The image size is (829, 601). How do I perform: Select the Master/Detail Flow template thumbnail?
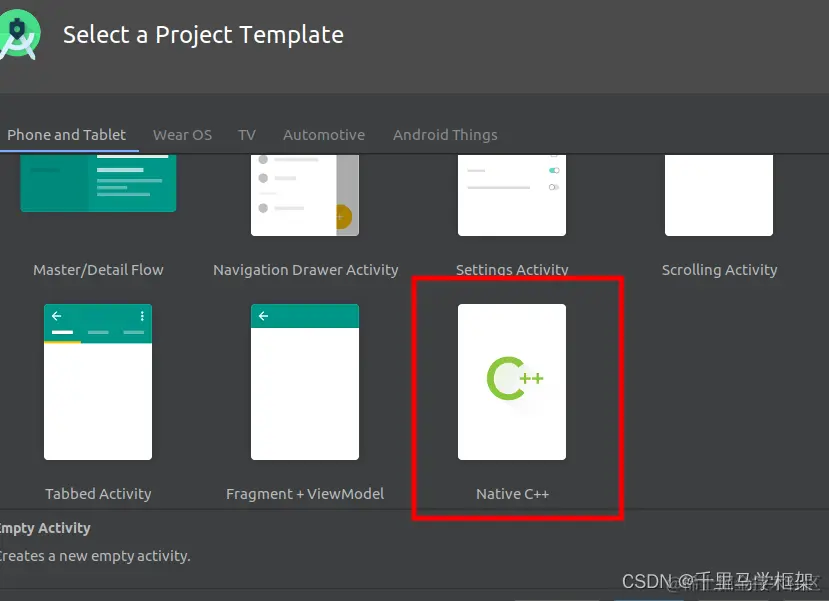coord(98,183)
